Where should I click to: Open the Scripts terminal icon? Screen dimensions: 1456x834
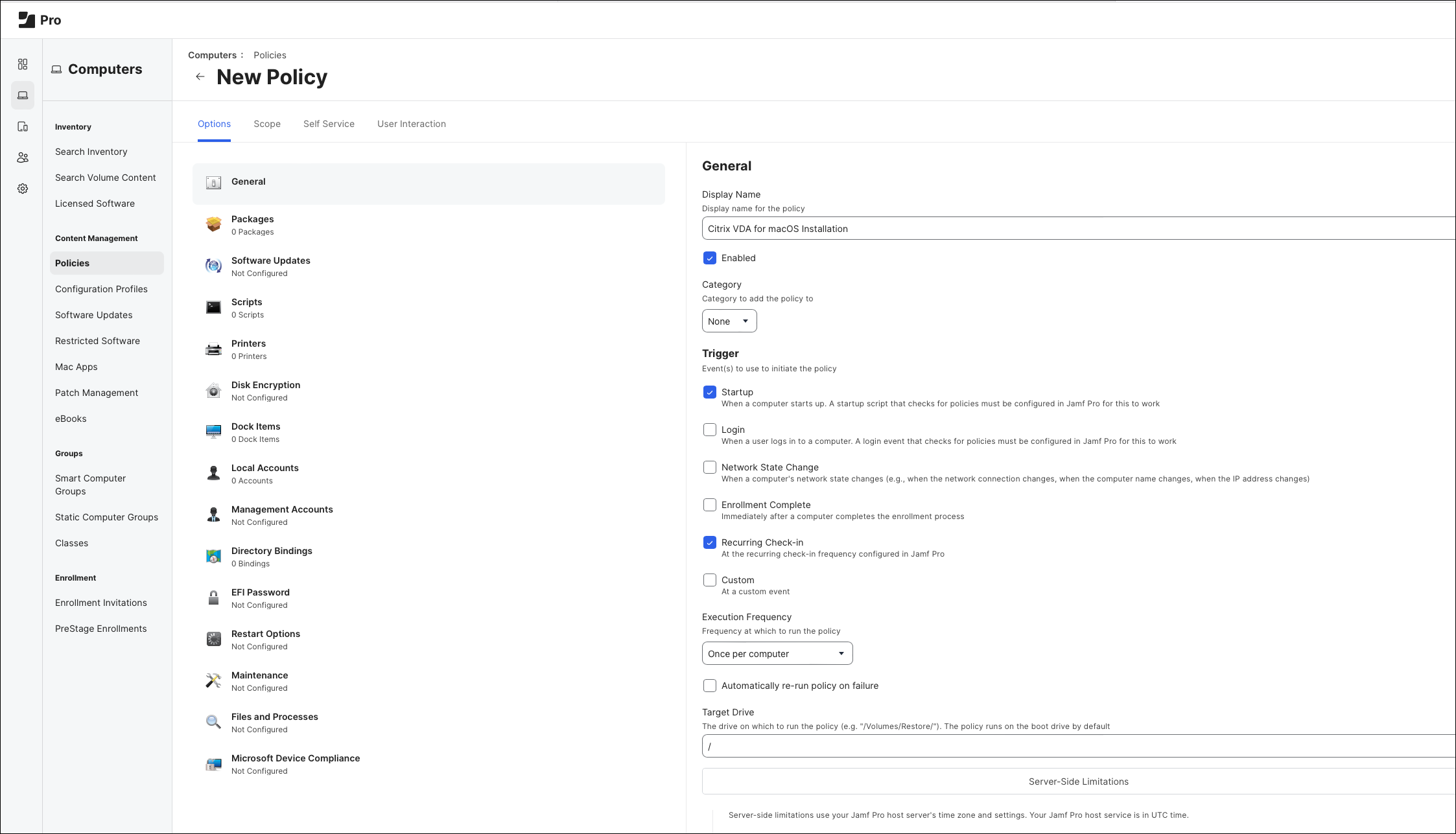click(x=213, y=307)
